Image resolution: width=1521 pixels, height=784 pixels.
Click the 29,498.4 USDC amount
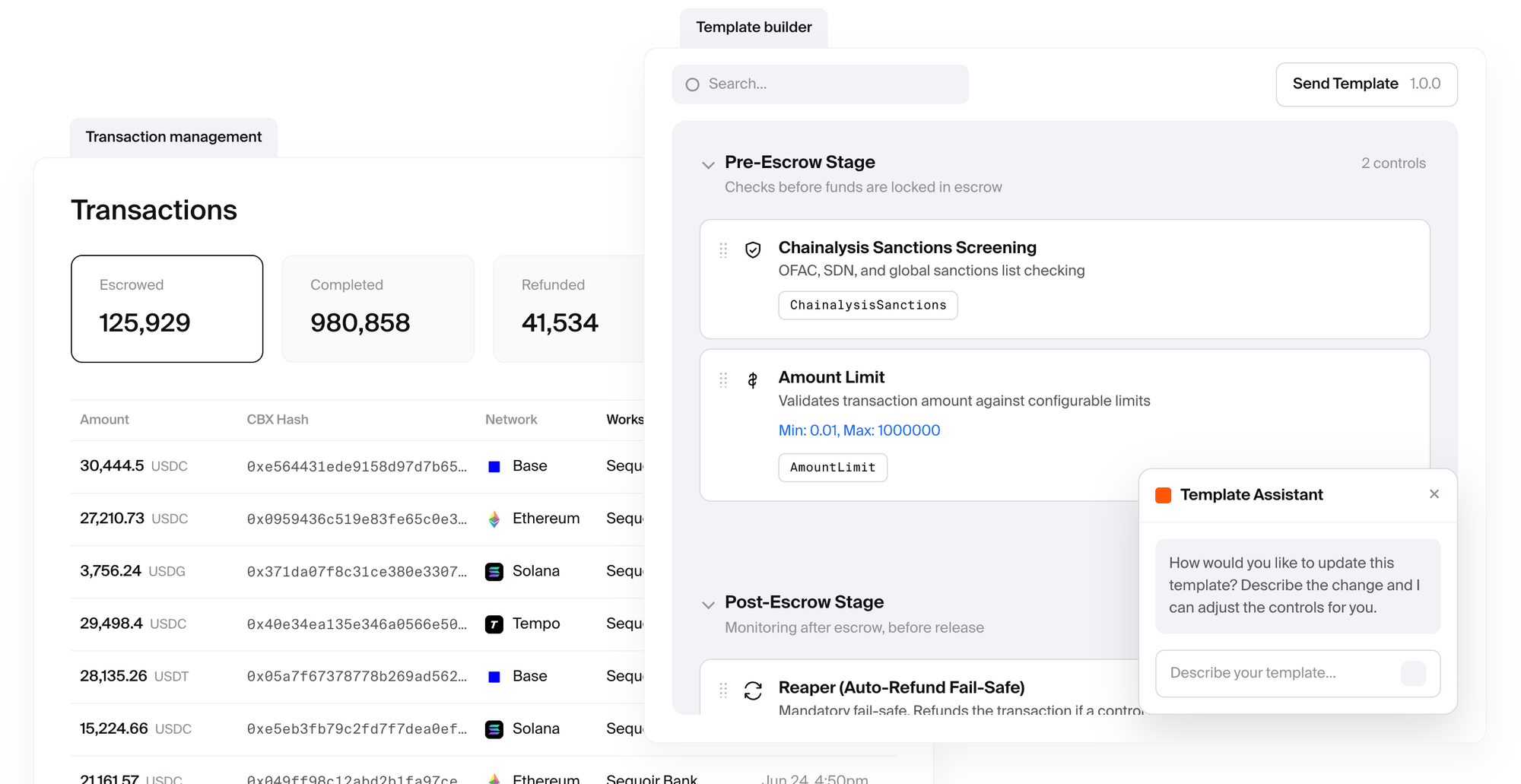coord(133,624)
